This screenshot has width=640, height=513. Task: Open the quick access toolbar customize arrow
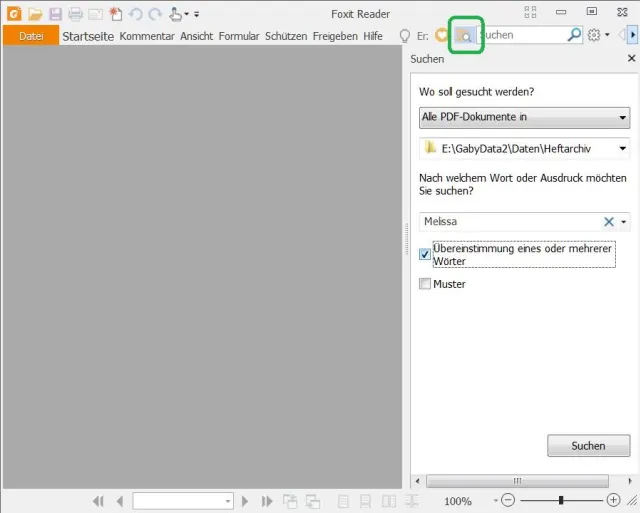click(196, 14)
